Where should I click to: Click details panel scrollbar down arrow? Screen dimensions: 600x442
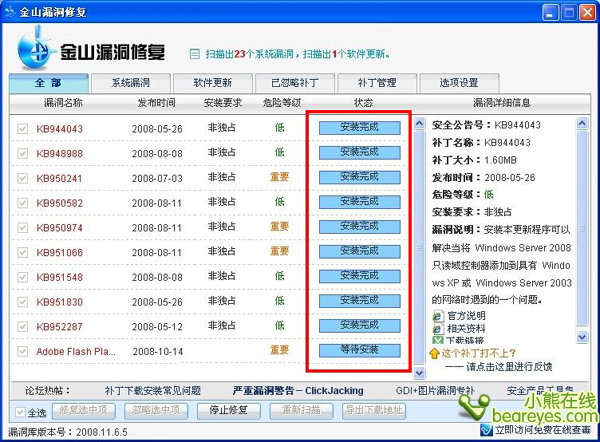582,337
